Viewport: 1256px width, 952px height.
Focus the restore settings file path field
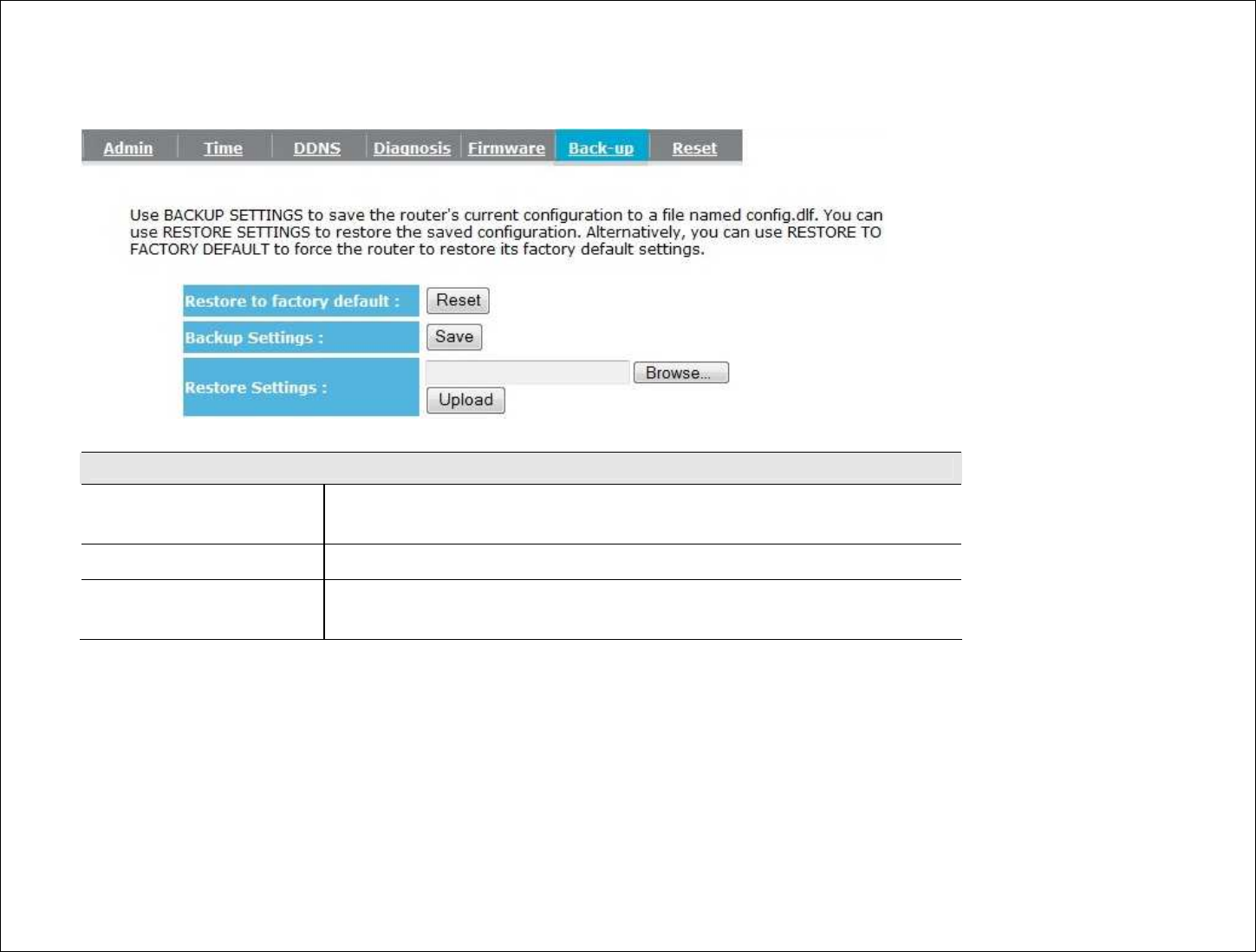pos(528,373)
